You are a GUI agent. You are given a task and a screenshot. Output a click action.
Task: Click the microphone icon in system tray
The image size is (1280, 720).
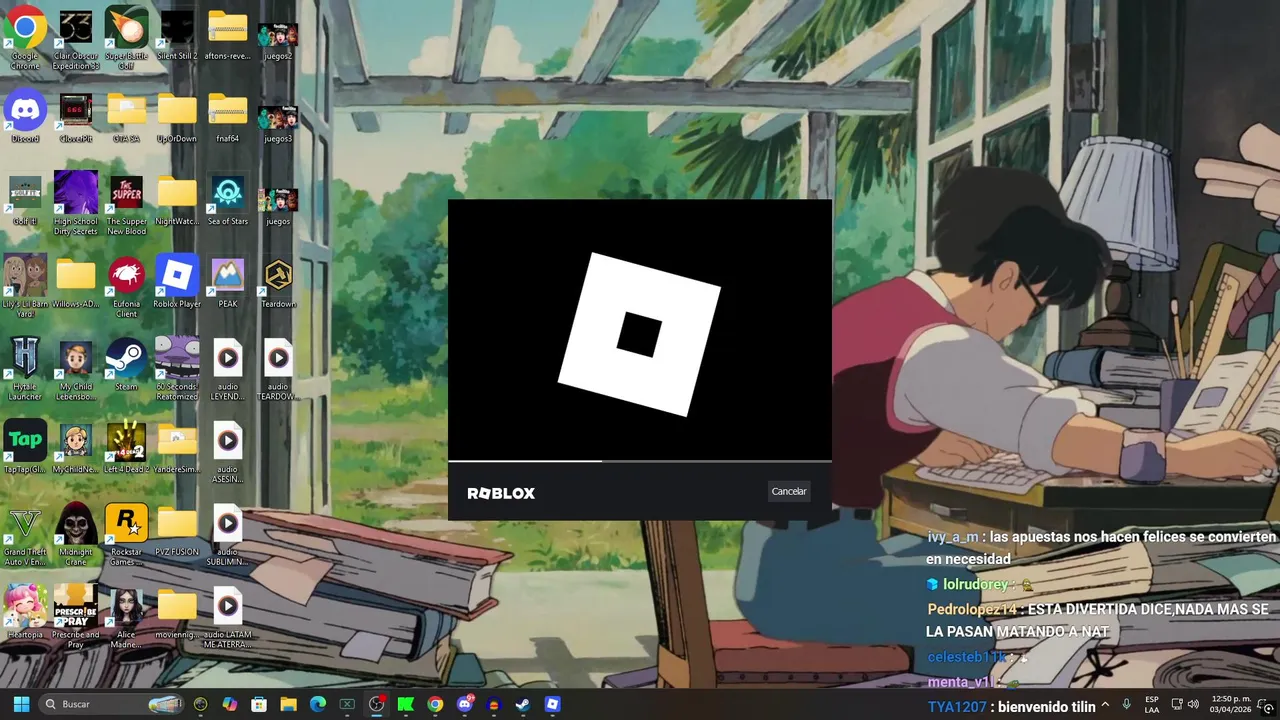point(1127,704)
